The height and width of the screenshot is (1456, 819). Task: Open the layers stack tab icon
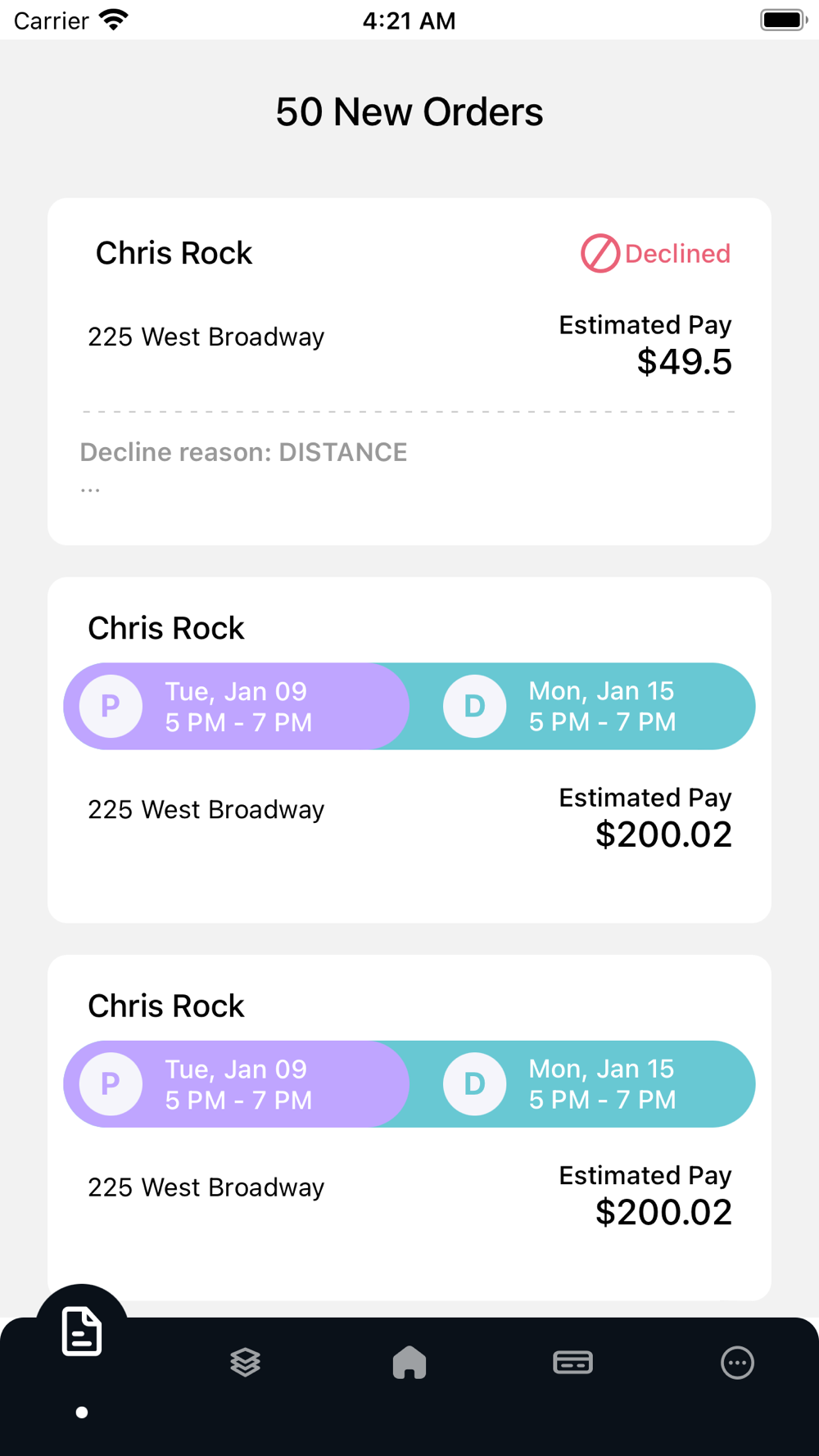point(246,1363)
